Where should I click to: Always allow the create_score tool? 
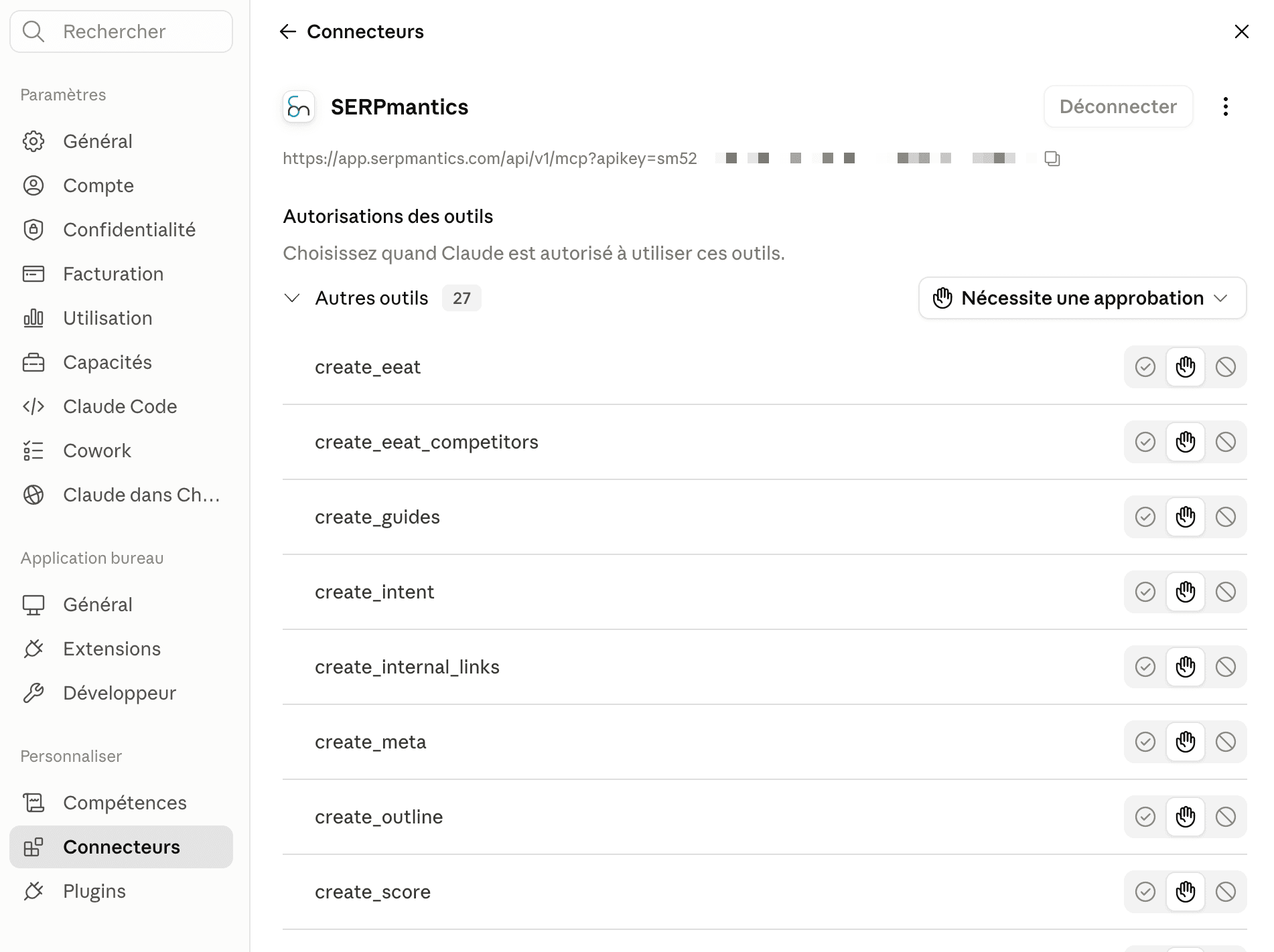tap(1145, 892)
